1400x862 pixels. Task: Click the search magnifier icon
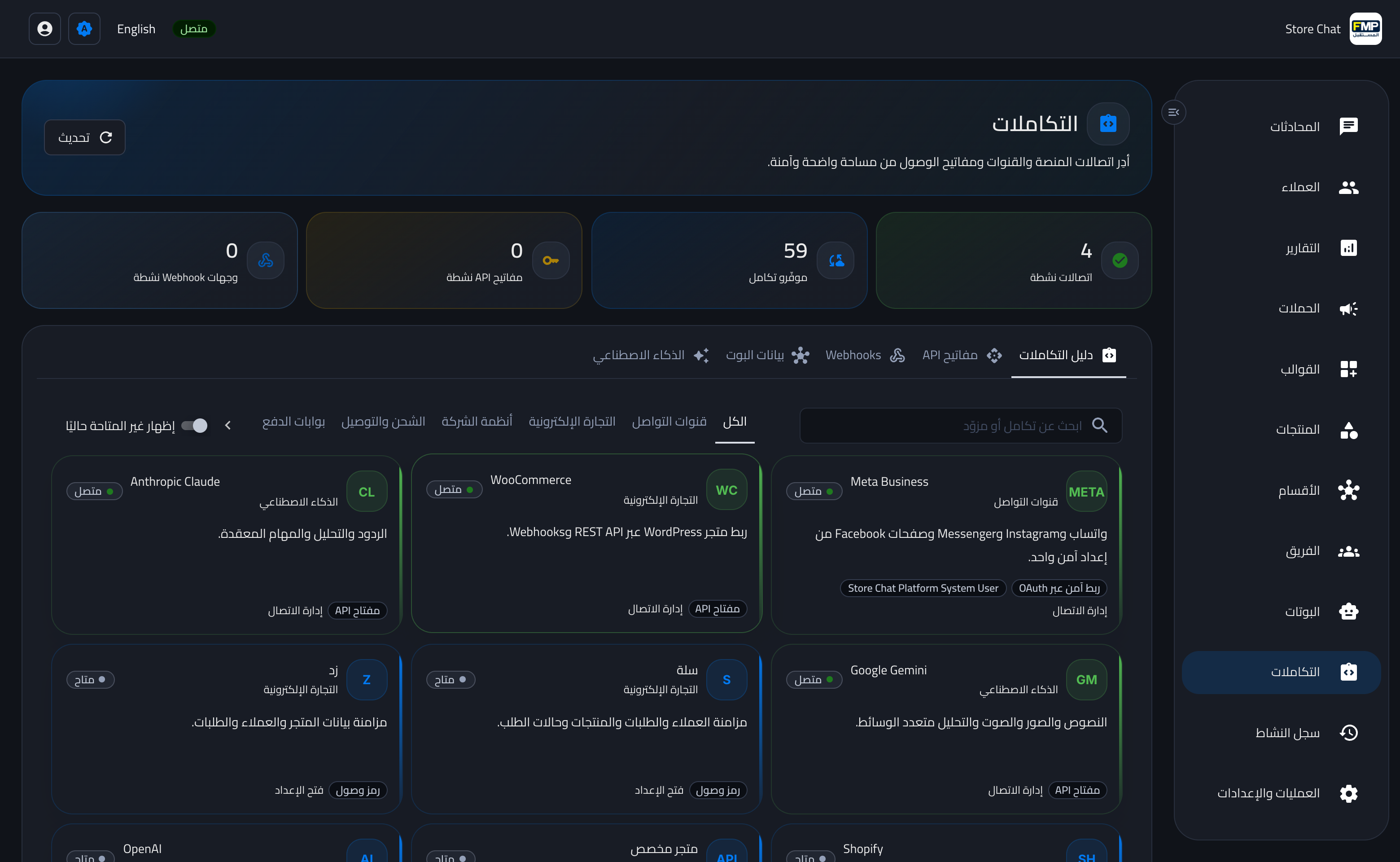(x=1100, y=425)
